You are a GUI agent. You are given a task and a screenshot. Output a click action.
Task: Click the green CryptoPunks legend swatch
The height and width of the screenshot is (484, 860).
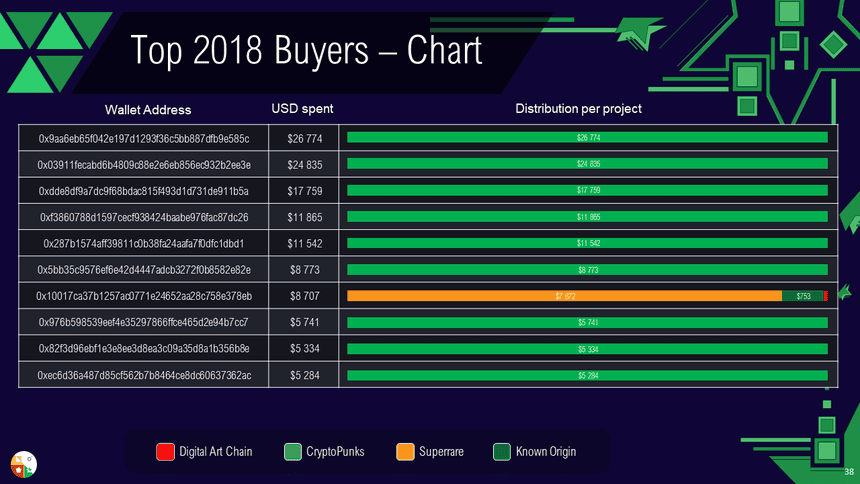(293, 452)
